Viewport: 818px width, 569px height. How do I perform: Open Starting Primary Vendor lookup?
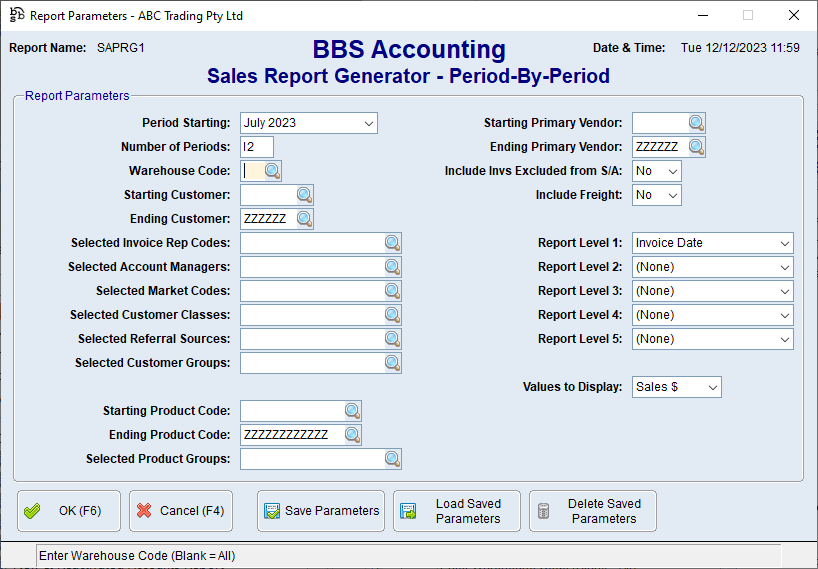696,123
